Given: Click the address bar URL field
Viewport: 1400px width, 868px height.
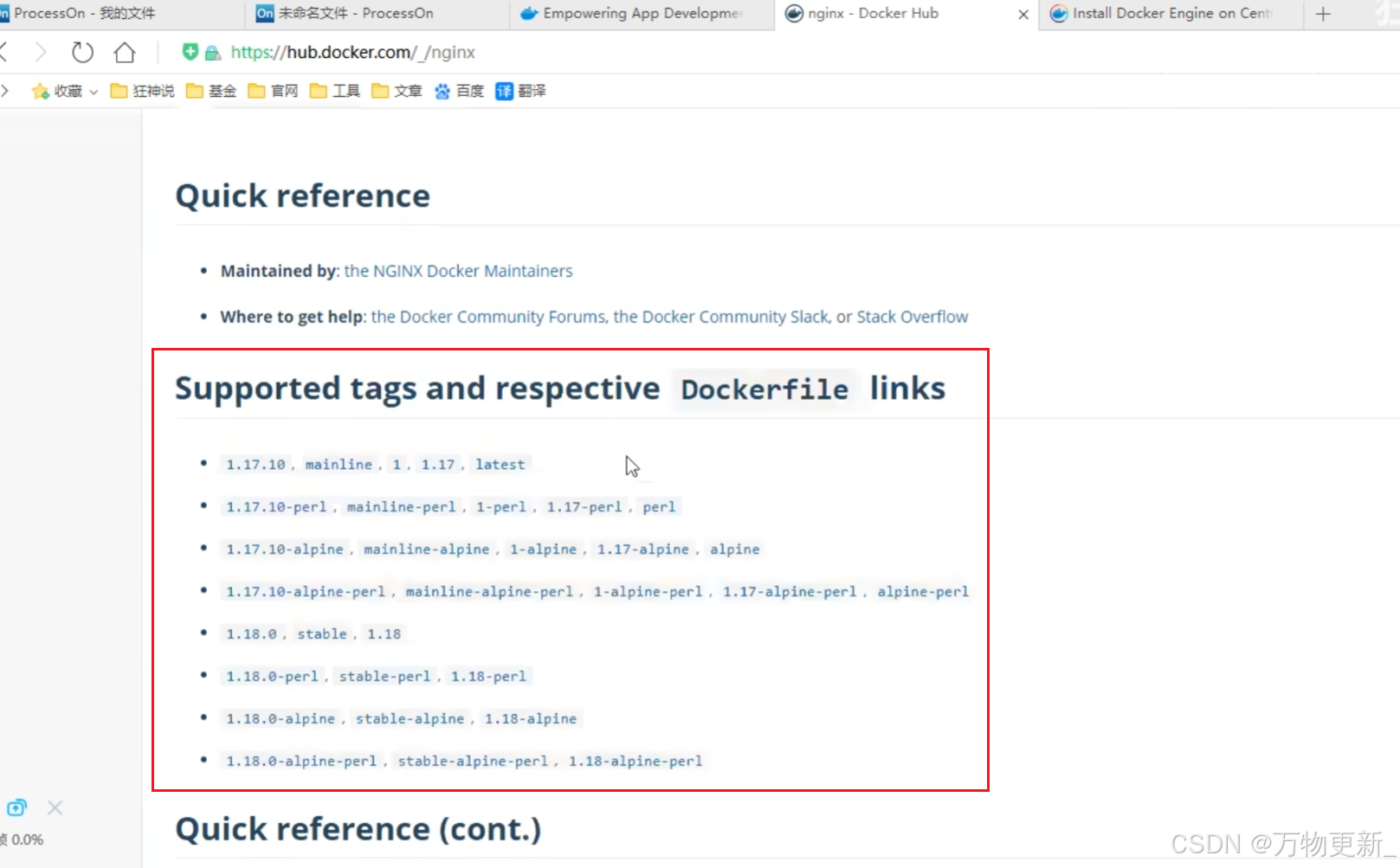Looking at the screenshot, I should pyautogui.click(x=353, y=53).
